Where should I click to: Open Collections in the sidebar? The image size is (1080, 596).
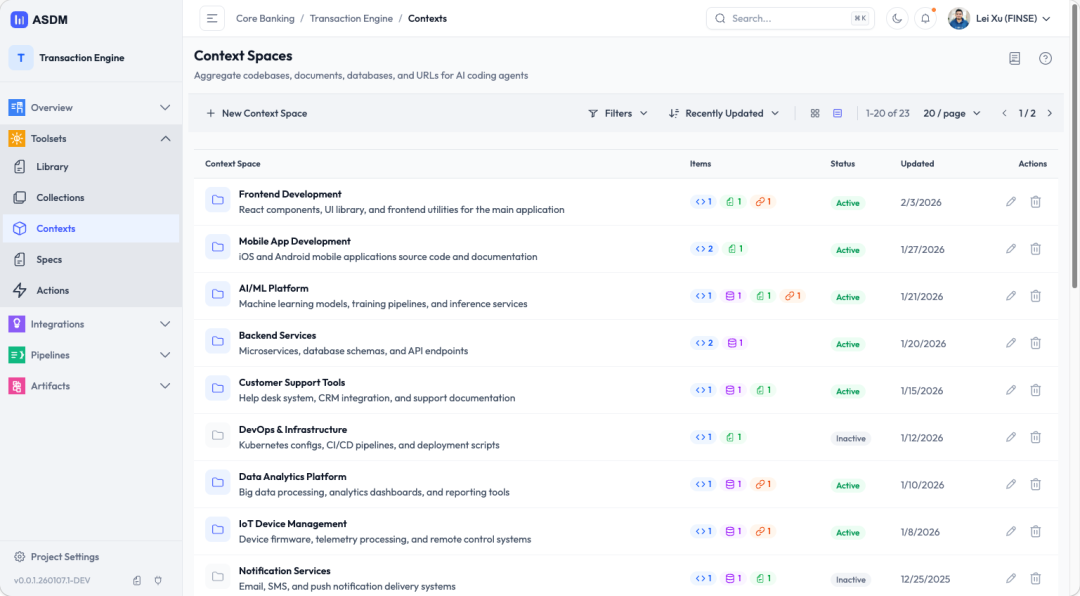click(x=91, y=198)
